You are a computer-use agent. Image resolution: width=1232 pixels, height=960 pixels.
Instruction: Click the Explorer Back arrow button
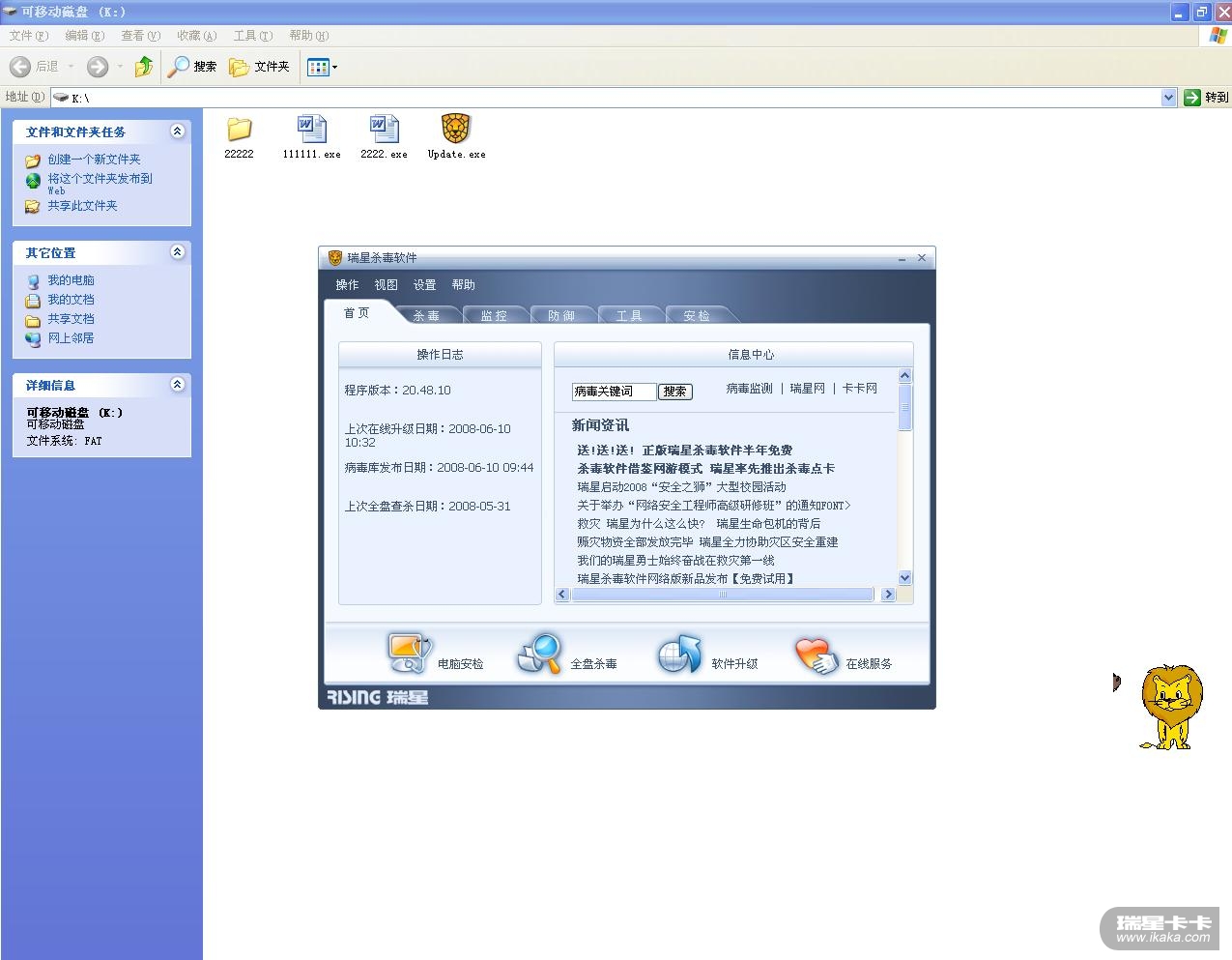point(20,67)
